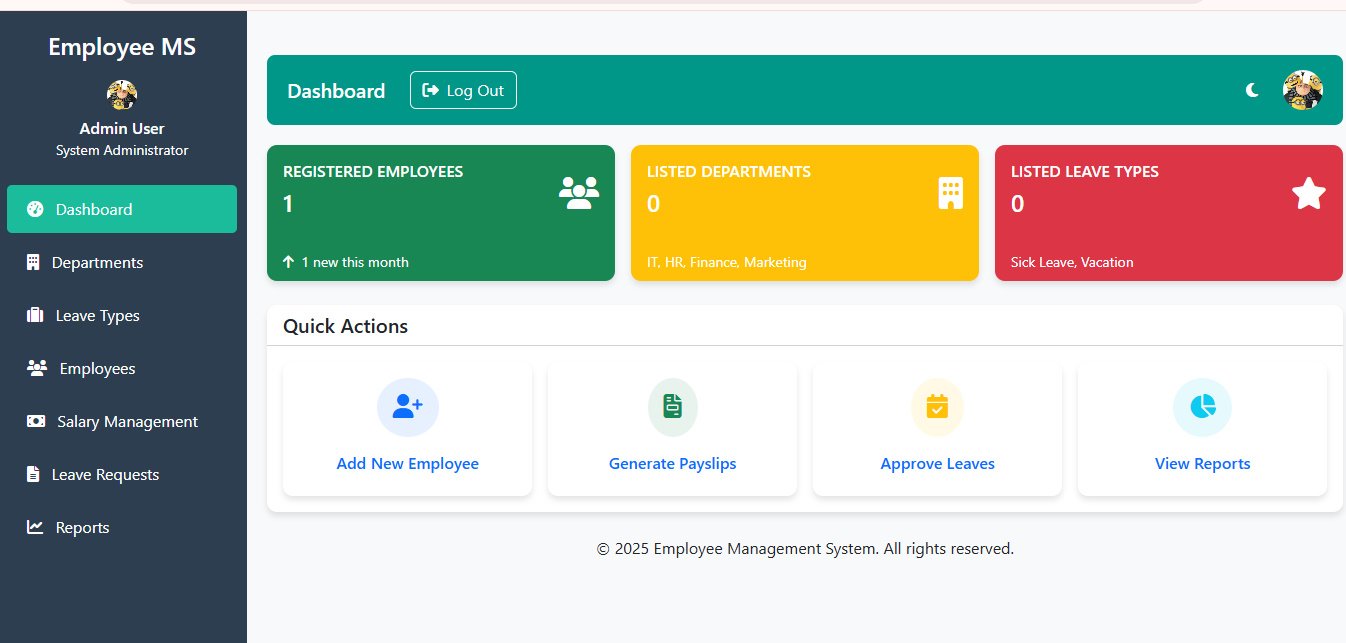This screenshot has height=643, width=1346.
Task: Click the Add New Employee user-plus icon
Action: (x=407, y=407)
